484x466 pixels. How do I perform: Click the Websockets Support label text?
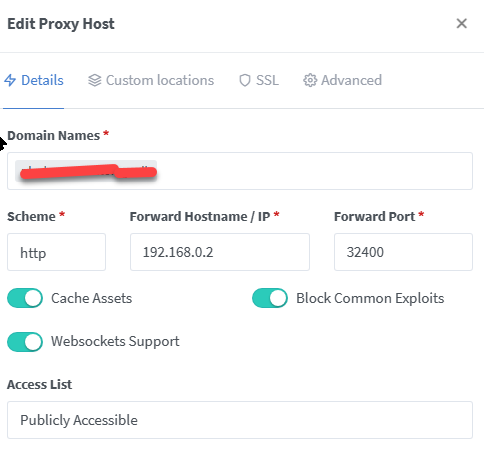(115, 341)
